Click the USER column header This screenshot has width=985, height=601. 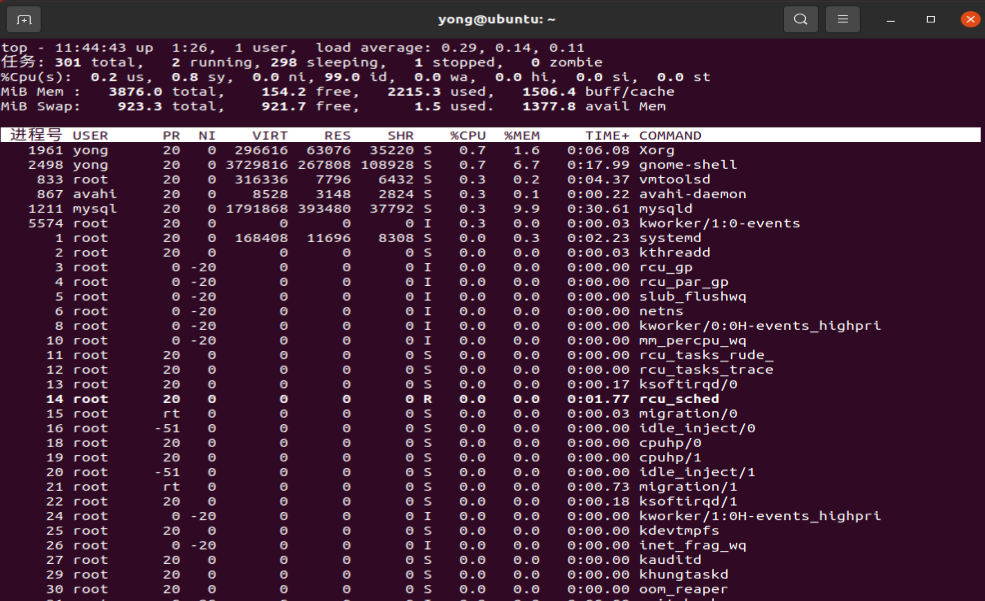coord(90,136)
